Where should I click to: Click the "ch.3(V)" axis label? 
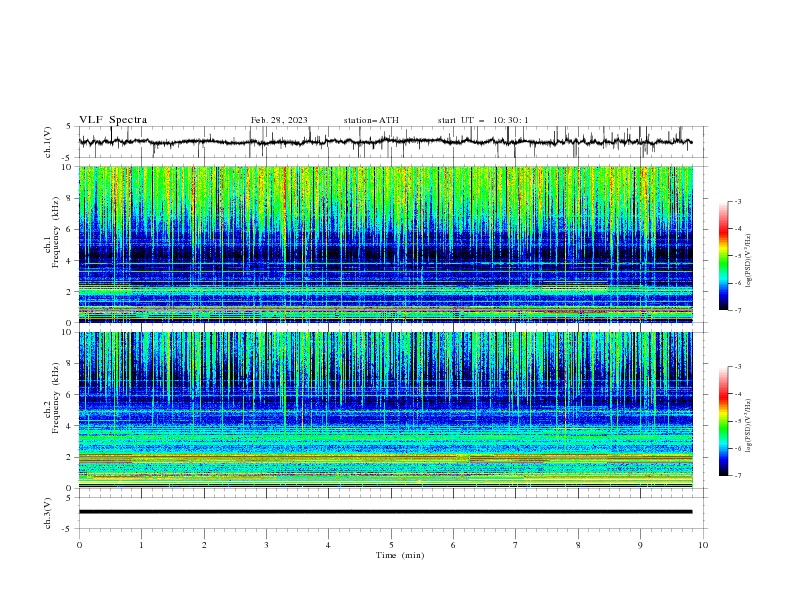coord(48,513)
